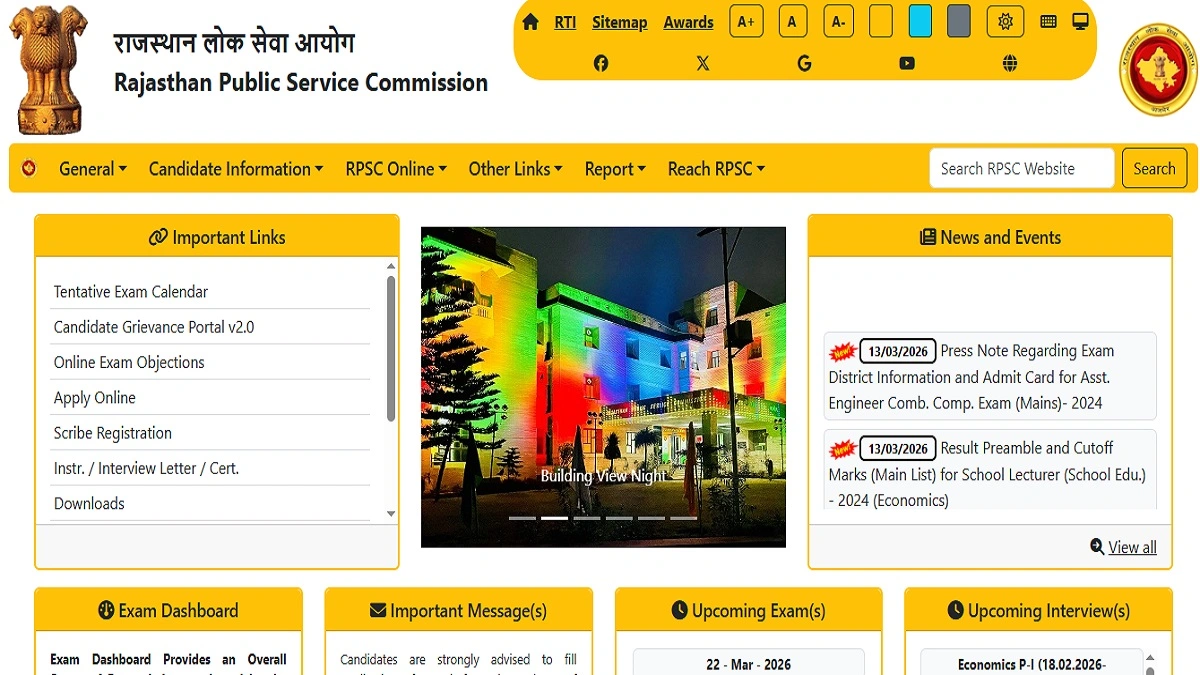Screen dimensions: 1200x675
Task: Open View all under News and Events
Action: pos(1132,547)
